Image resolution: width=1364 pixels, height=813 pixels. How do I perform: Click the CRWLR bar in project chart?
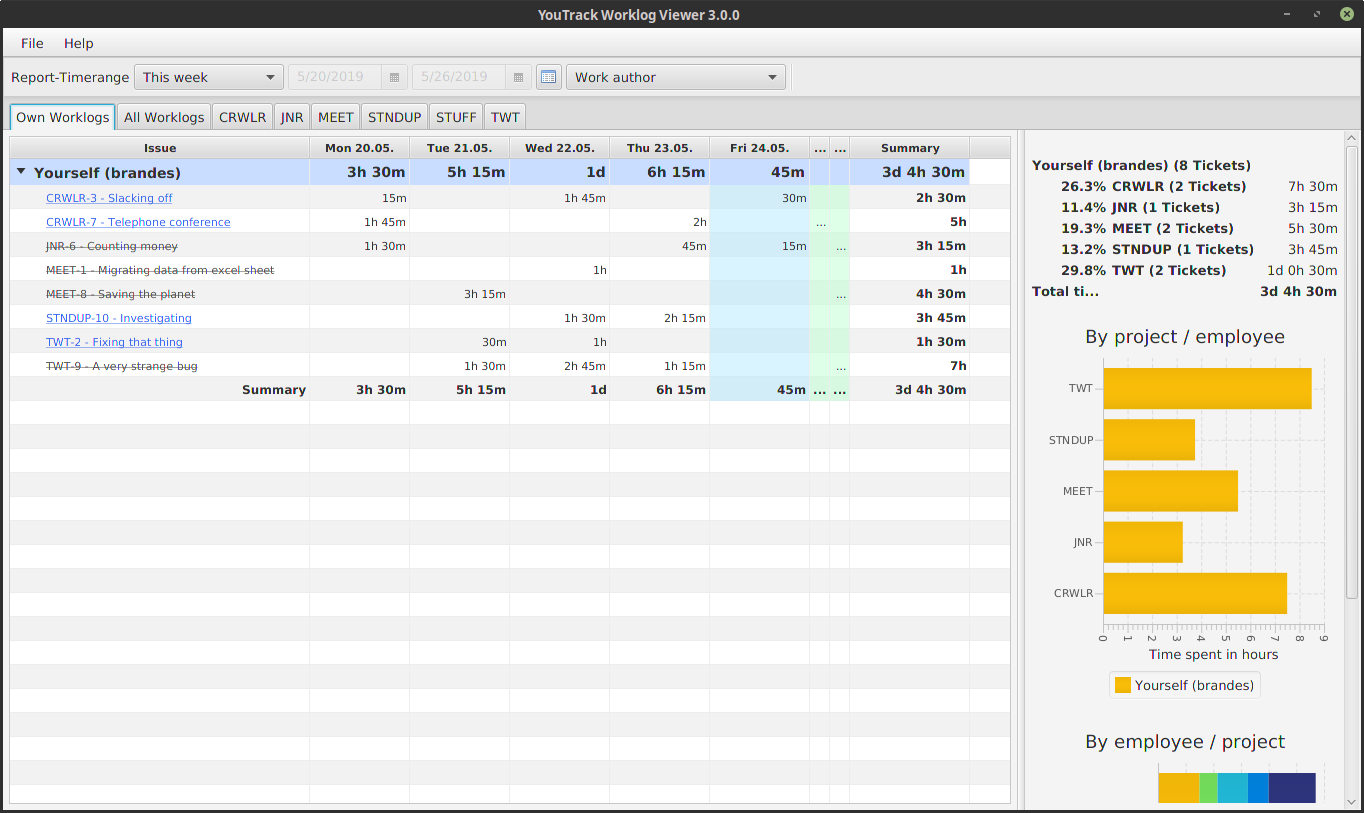1195,593
